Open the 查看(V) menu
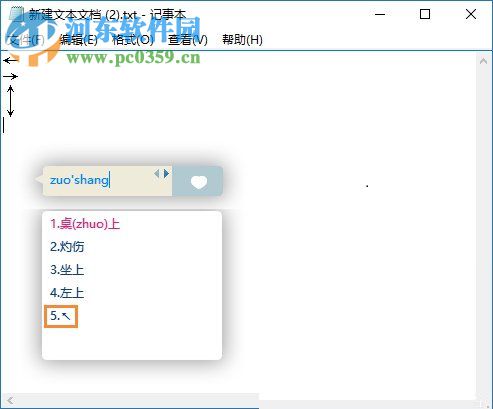Screen dimensions: 493x409 [188, 40]
